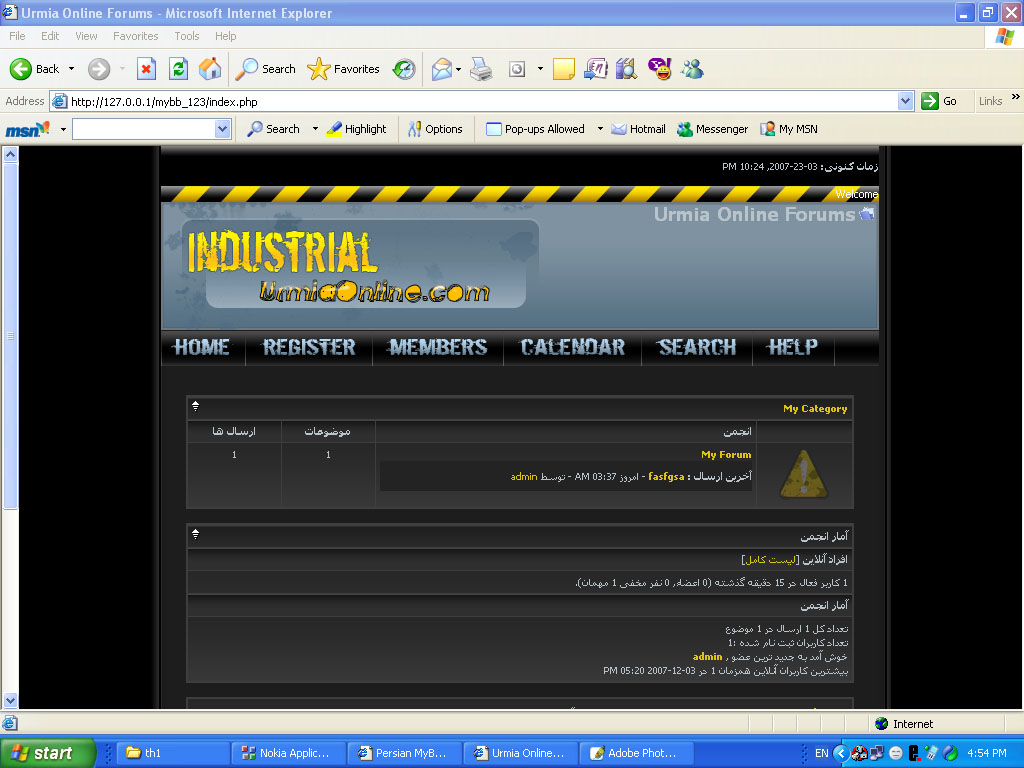Open the My Category link
The height and width of the screenshot is (768, 1024).
point(815,409)
